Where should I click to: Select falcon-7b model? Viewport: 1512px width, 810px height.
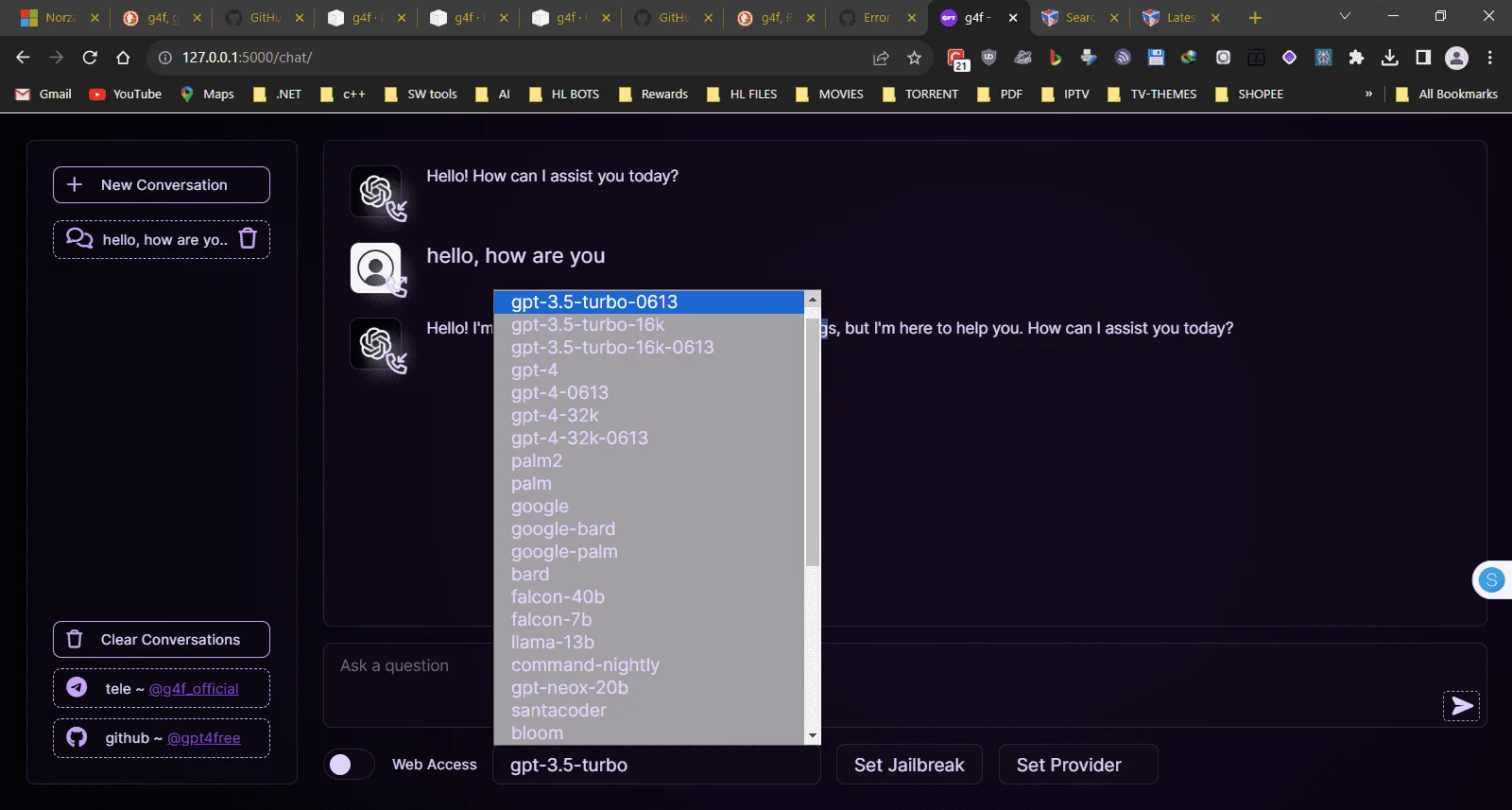coord(649,620)
